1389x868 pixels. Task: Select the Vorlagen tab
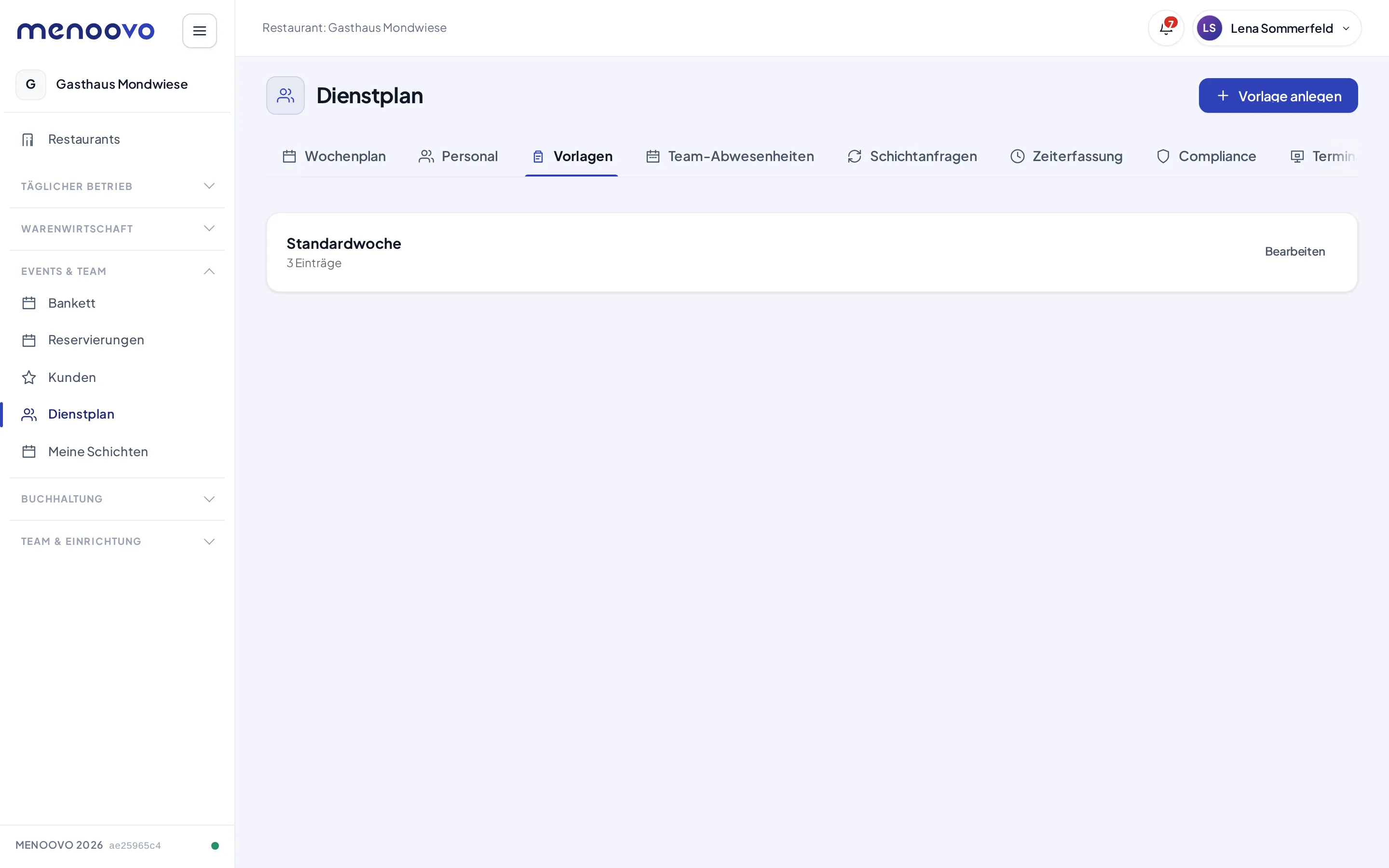coord(572,156)
